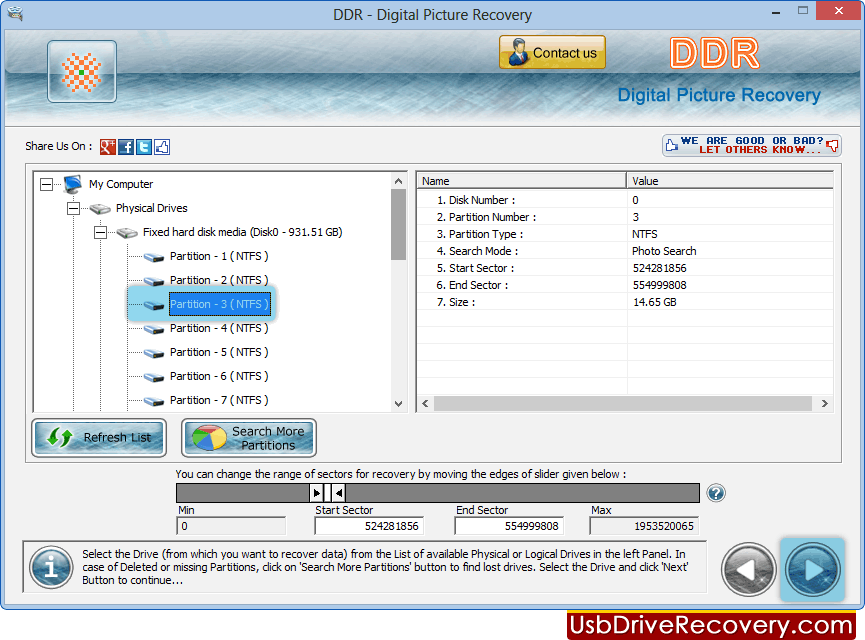Image resolution: width=865 pixels, height=640 pixels.
Task: Click the tree vertical scrollbar thumb
Action: (x=398, y=224)
